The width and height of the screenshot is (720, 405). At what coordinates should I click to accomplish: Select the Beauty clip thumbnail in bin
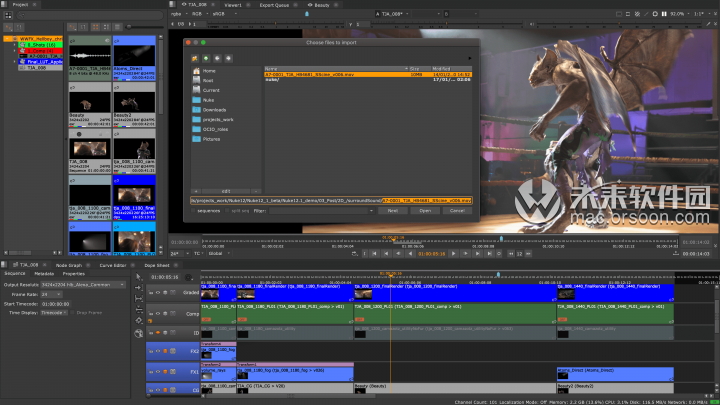pos(90,105)
